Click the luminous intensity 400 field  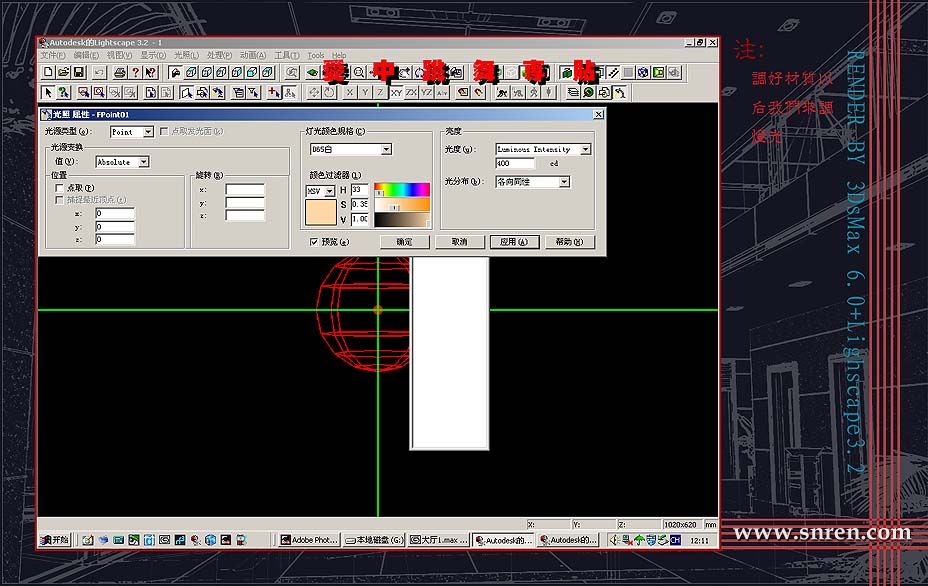(x=515, y=163)
